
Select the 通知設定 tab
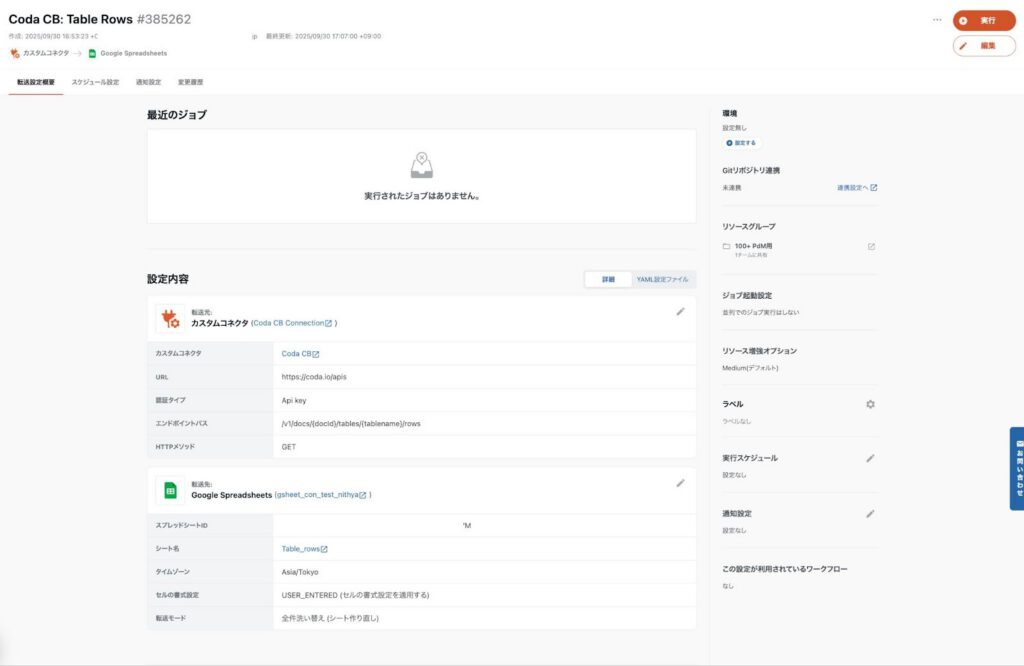148,82
